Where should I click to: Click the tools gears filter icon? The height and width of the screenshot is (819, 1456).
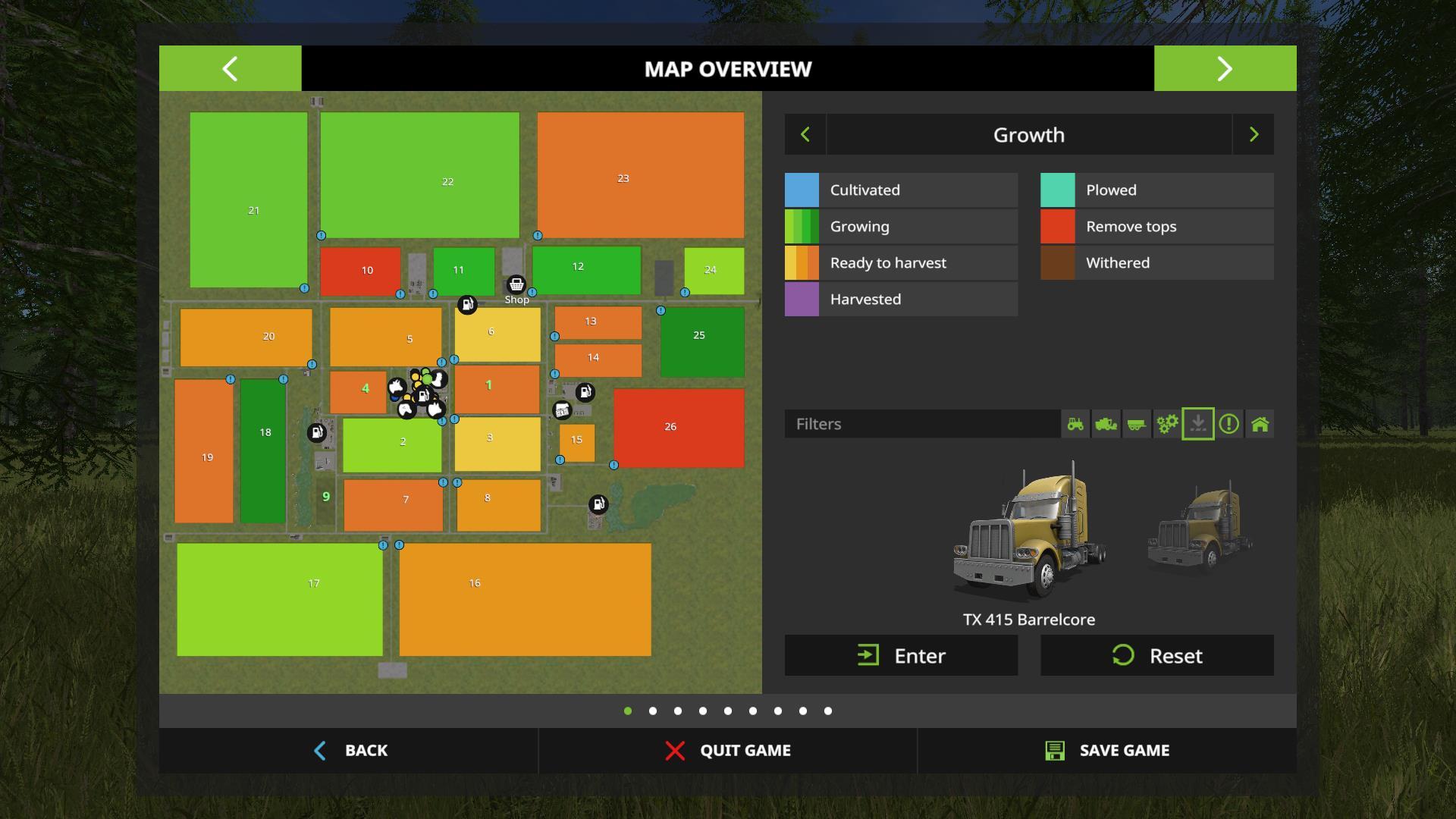click(x=1167, y=424)
